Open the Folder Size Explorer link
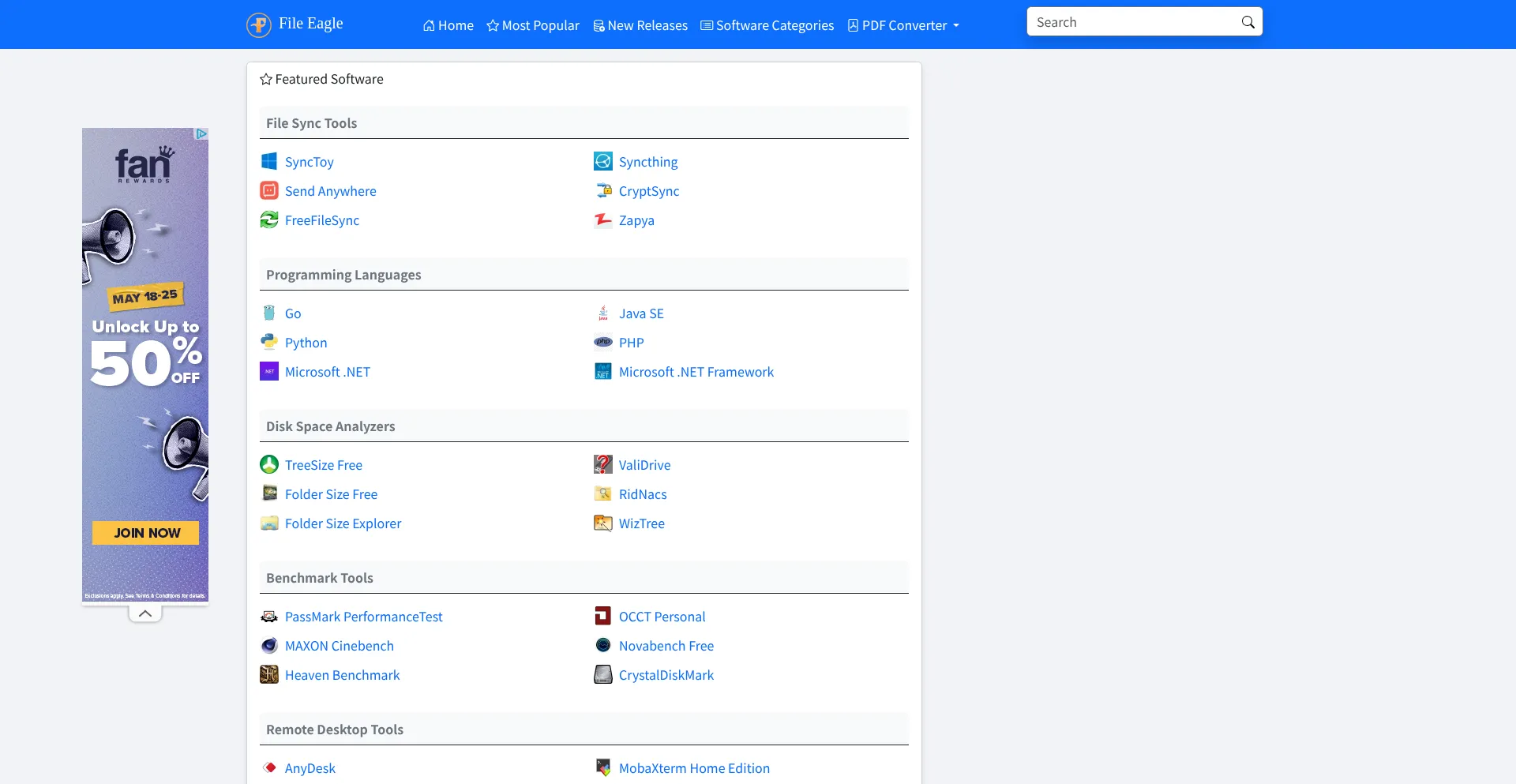This screenshot has height=784, width=1516. [343, 523]
